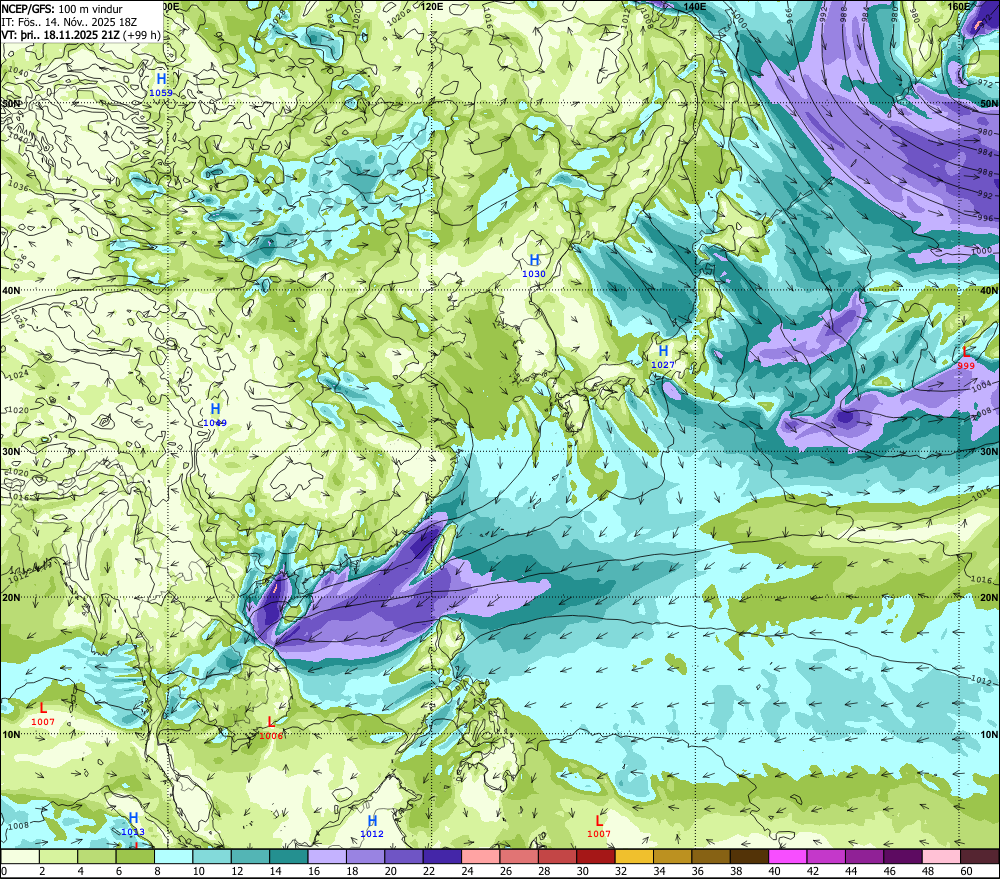The width and height of the screenshot is (1000, 879).
Task: Click the H 1030 high pressure marker
Action: [x=534, y=265]
